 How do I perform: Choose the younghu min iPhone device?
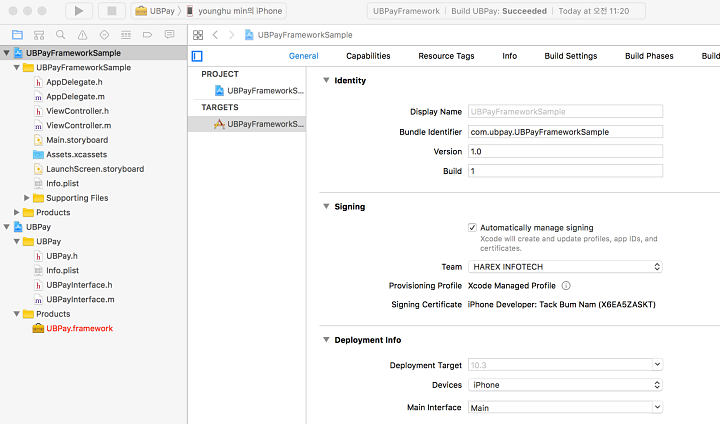pyautogui.click(x=235, y=11)
